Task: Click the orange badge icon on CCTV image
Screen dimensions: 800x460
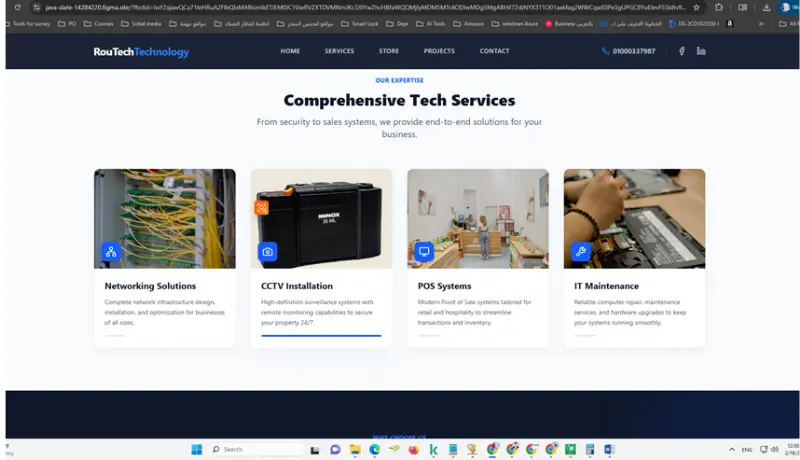Action: tap(261, 208)
